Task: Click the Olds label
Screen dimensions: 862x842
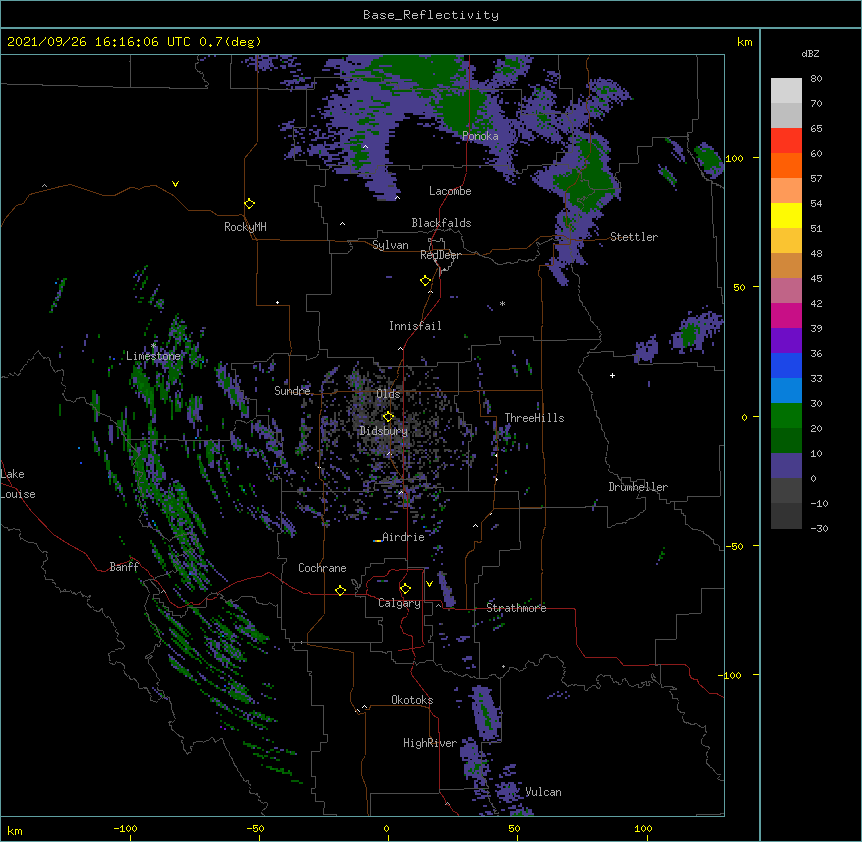Action: pyautogui.click(x=388, y=394)
